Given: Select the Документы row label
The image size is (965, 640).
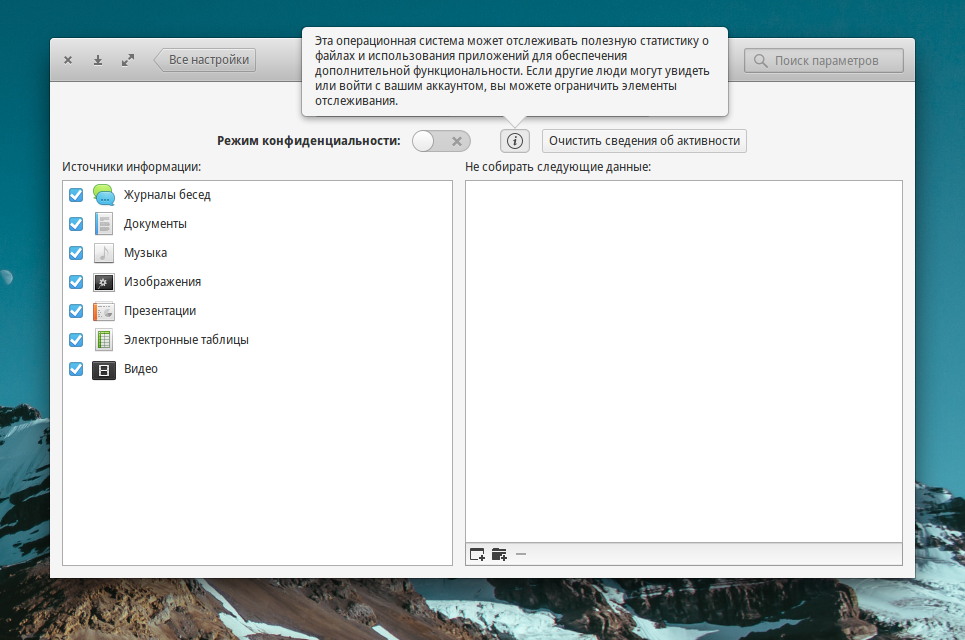Looking at the screenshot, I should 155,224.
